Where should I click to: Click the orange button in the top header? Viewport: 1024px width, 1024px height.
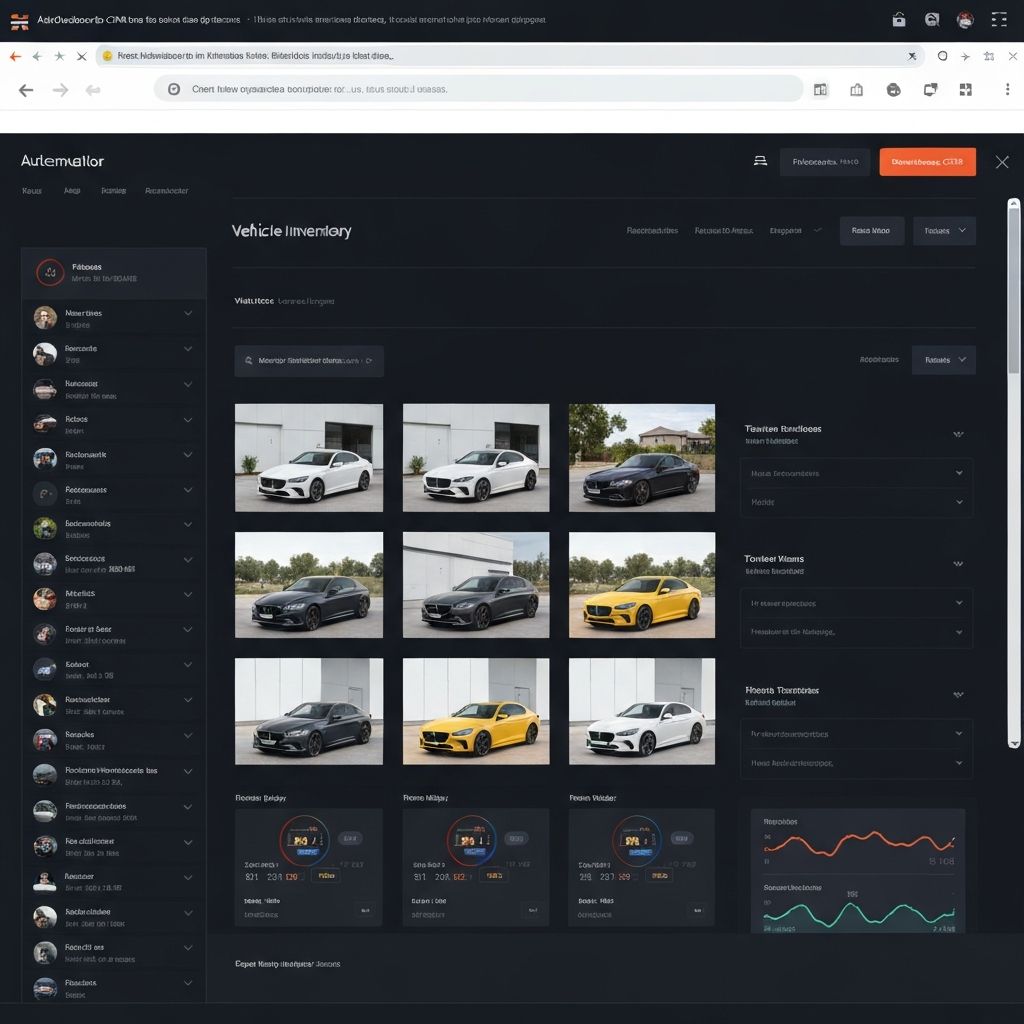coord(927,162)
